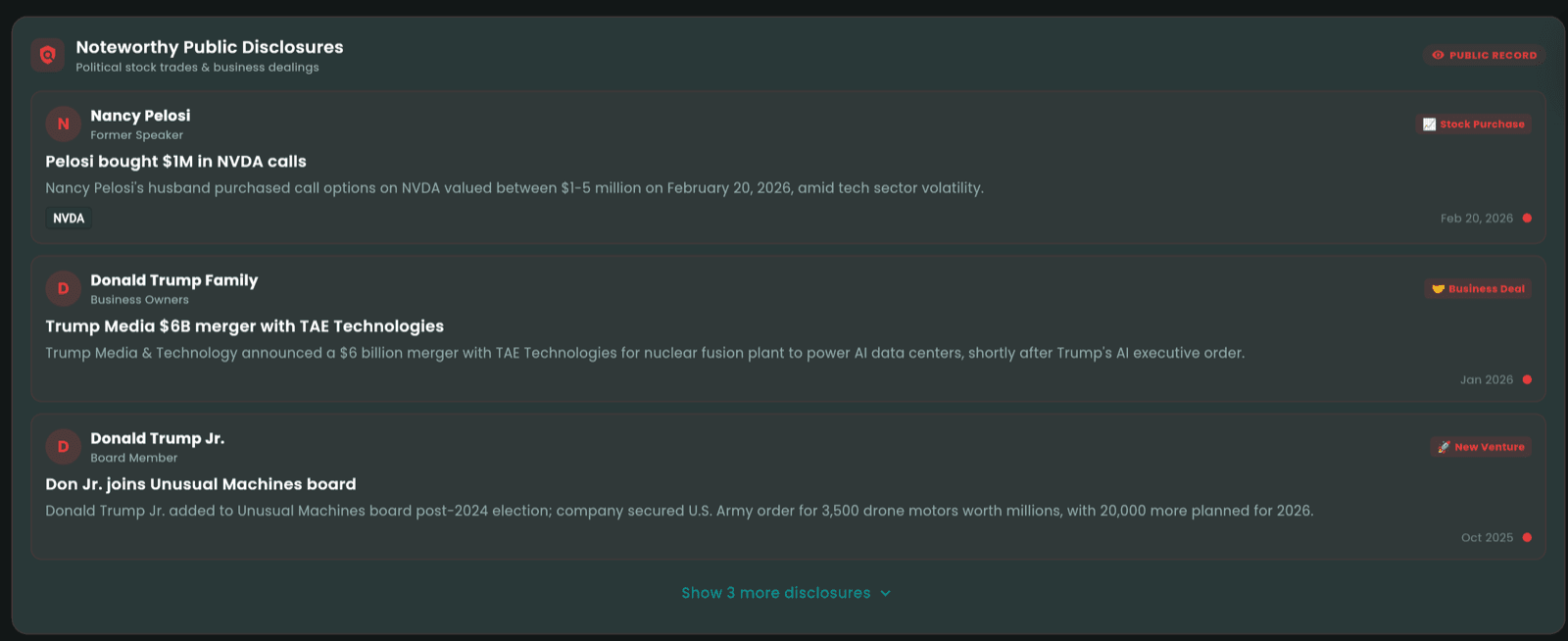Click the Noteworthy Public Disclosures heading
Image resolution: width=1568 pixels, height=641 pixels.
click(x=210, y=47)
